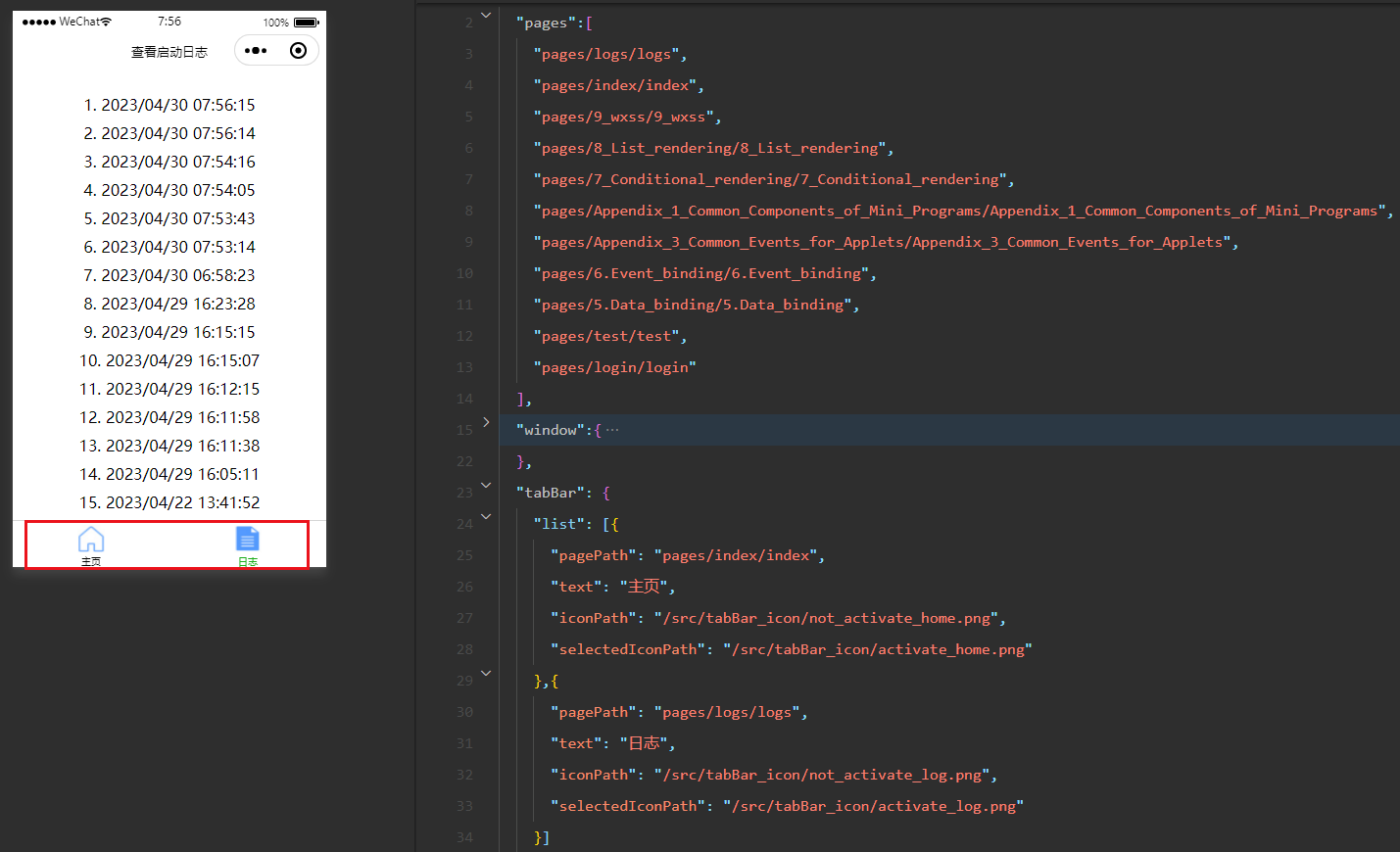
Task: Click the battery icon in status bar
Action: coord(307,21)
